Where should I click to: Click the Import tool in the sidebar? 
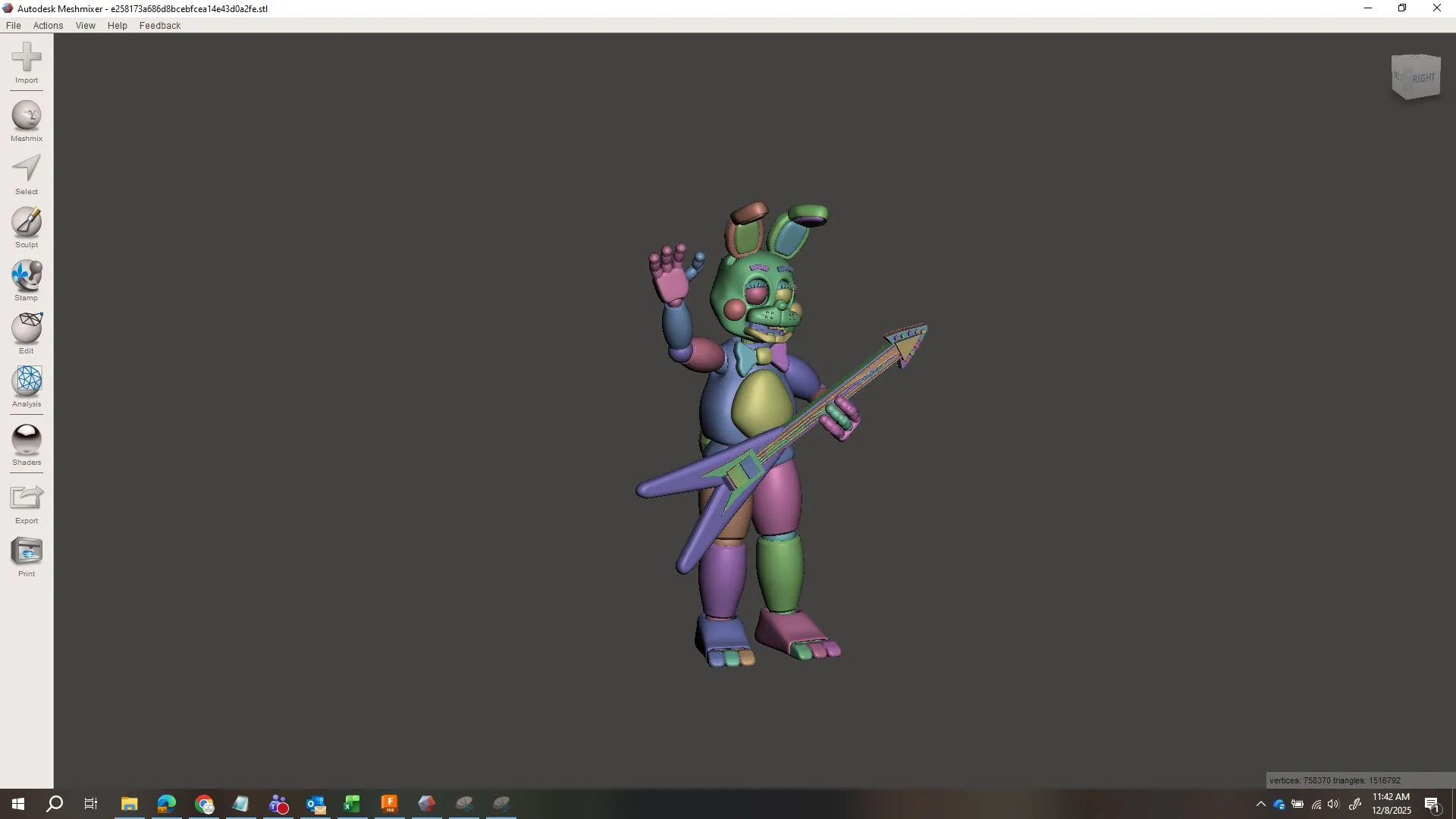click(x=26, y=64)
